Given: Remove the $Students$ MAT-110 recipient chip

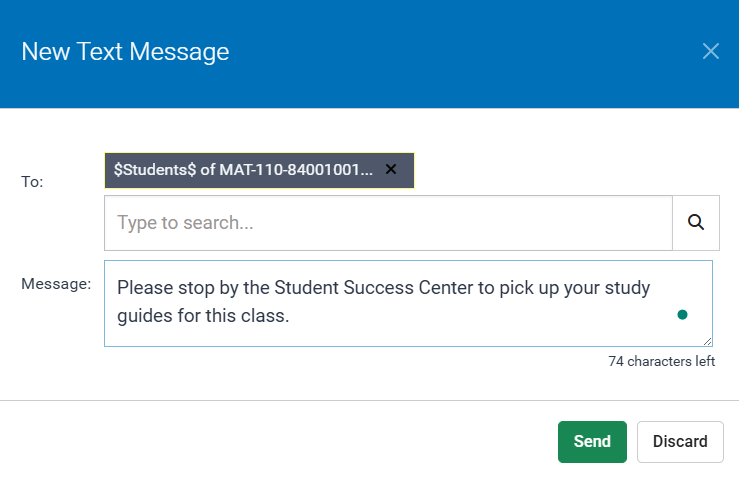Looking at the screenshot, I should pos(391,170).
